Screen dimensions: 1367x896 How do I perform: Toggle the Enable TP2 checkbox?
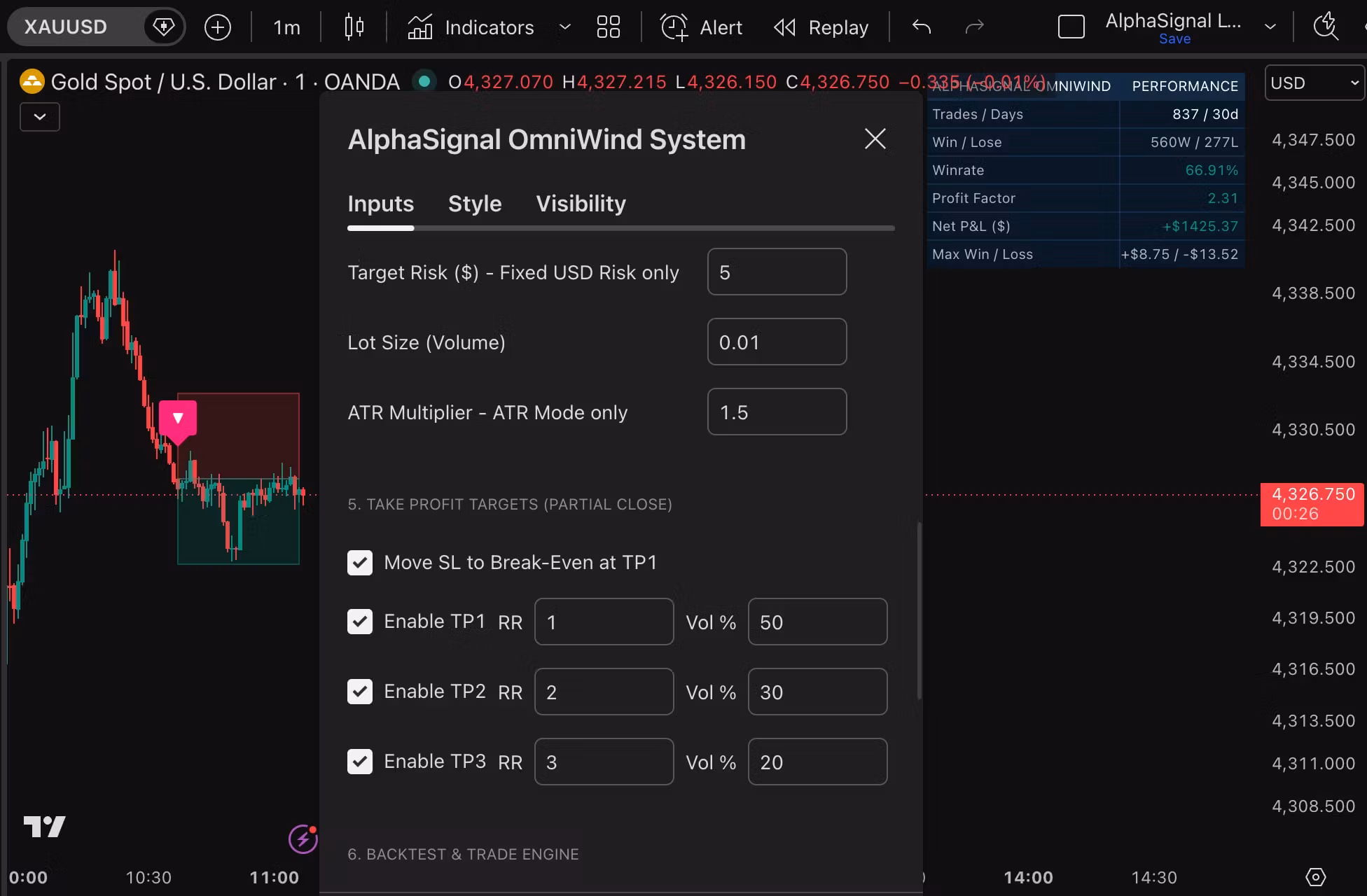(x=360, y=692)
